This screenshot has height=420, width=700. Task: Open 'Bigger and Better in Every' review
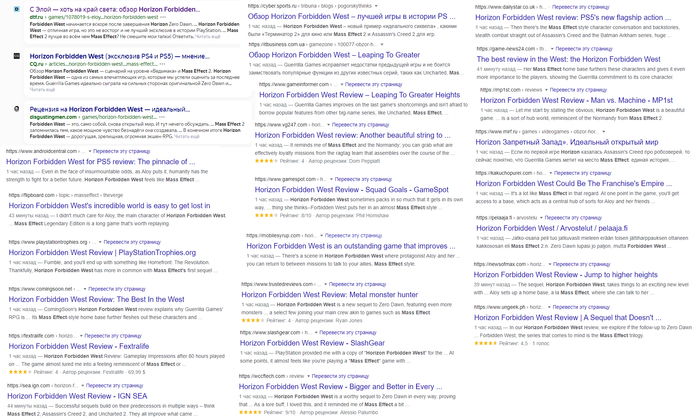click(340, 387)
